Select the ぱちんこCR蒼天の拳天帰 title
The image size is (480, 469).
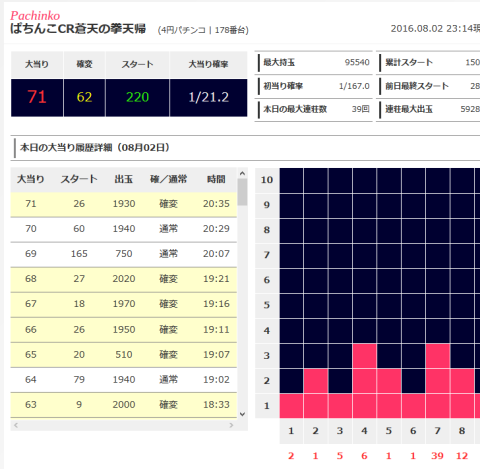tap(78, 29)
